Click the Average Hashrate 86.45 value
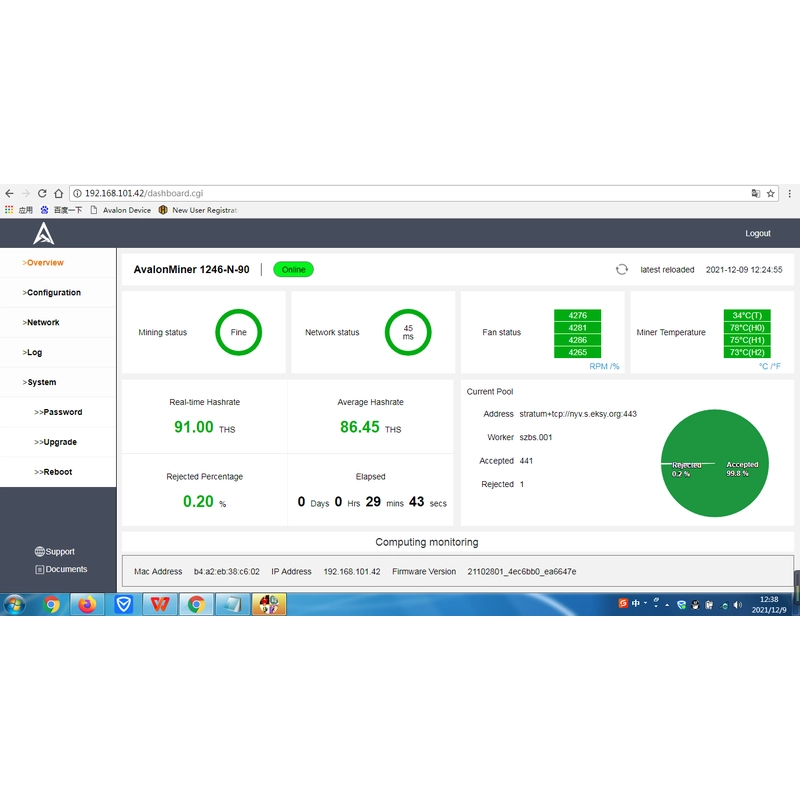The image size is (800, 800). click(x=360, y=427)
